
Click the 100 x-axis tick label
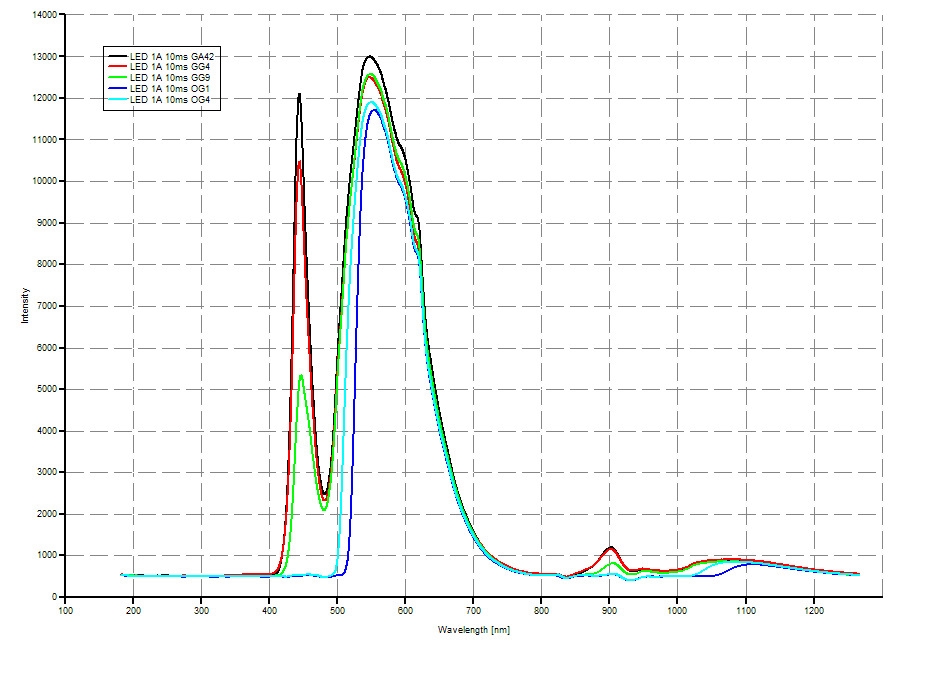click(x=66, y=610)
